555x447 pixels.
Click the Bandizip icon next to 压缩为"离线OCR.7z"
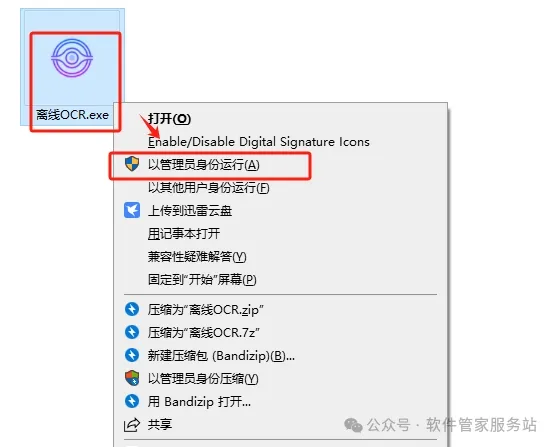coord(132,332)
